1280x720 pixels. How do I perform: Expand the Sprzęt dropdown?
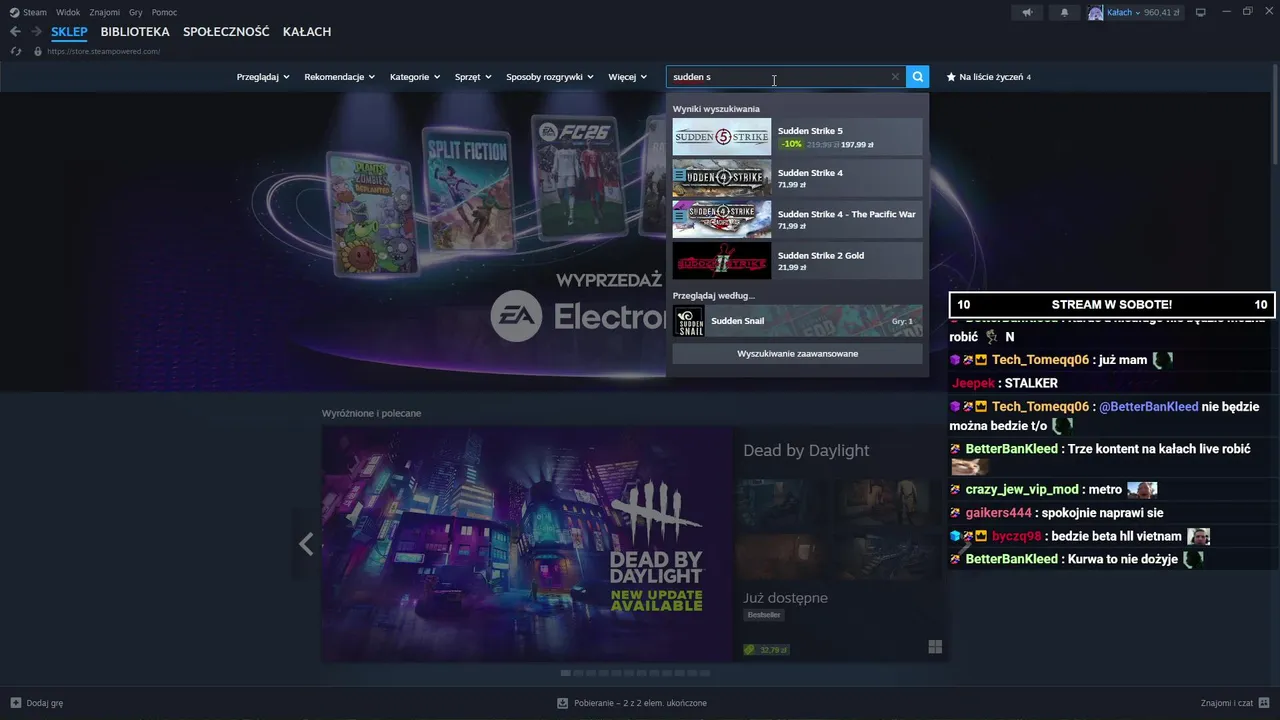pos(473,77)
